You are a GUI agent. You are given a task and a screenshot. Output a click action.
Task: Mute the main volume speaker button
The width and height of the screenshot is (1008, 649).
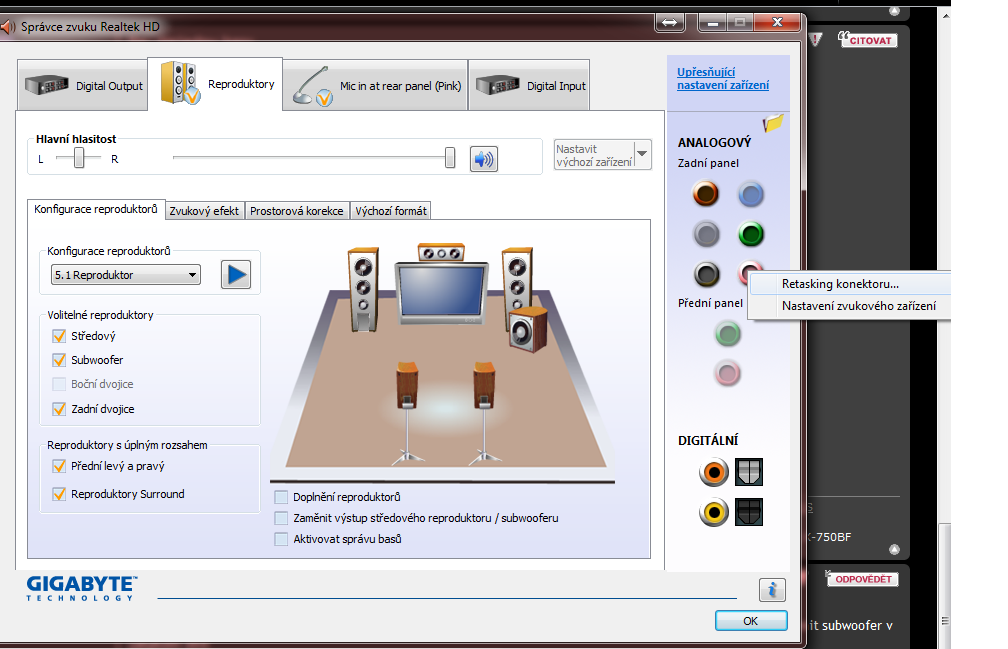click(483, 159)
